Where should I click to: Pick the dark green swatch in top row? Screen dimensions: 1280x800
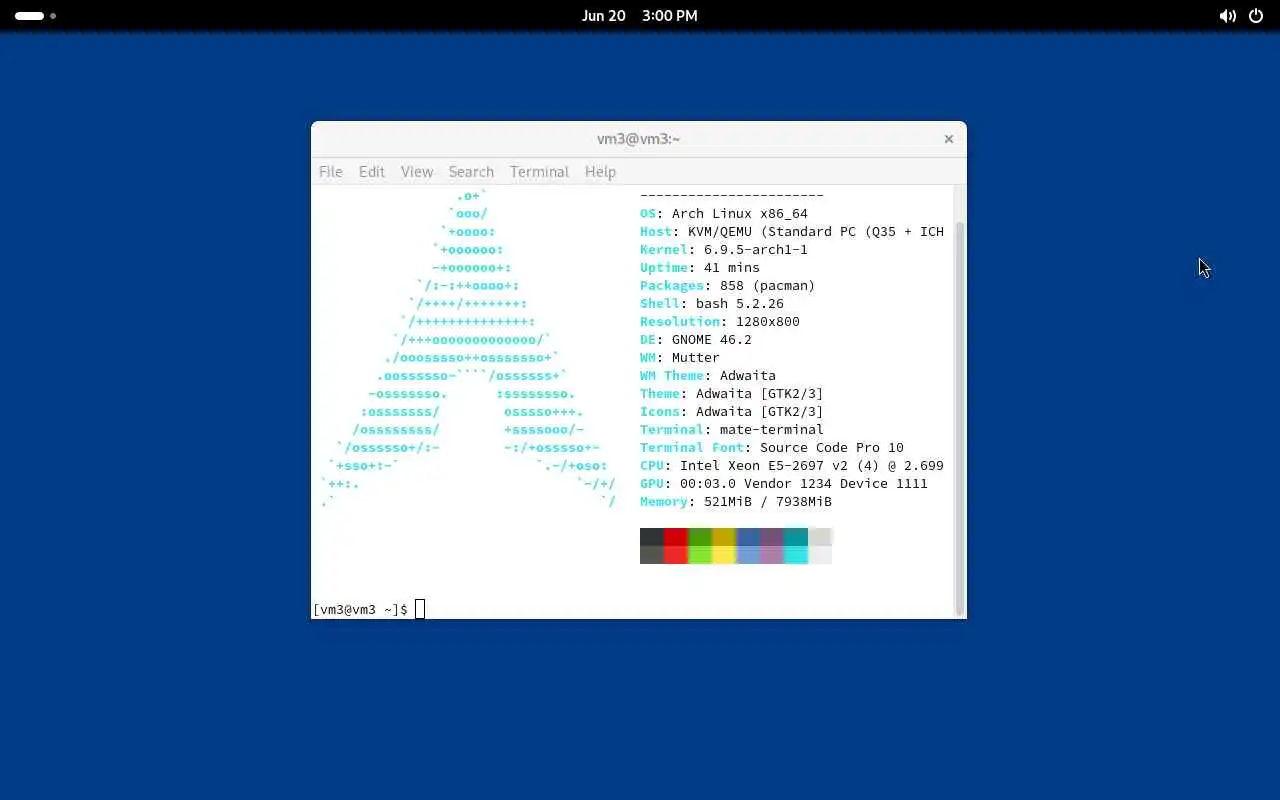700,537
